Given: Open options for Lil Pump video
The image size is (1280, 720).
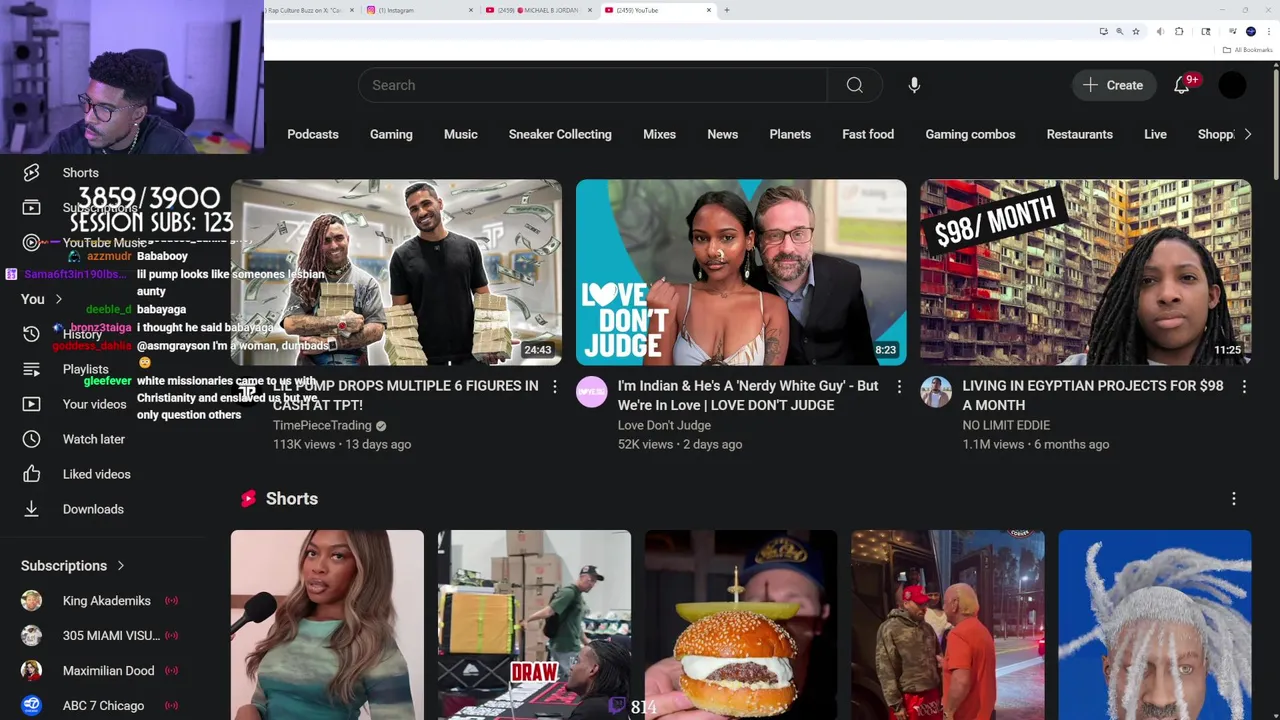Looking at the screenshot, I should [555, 386].
